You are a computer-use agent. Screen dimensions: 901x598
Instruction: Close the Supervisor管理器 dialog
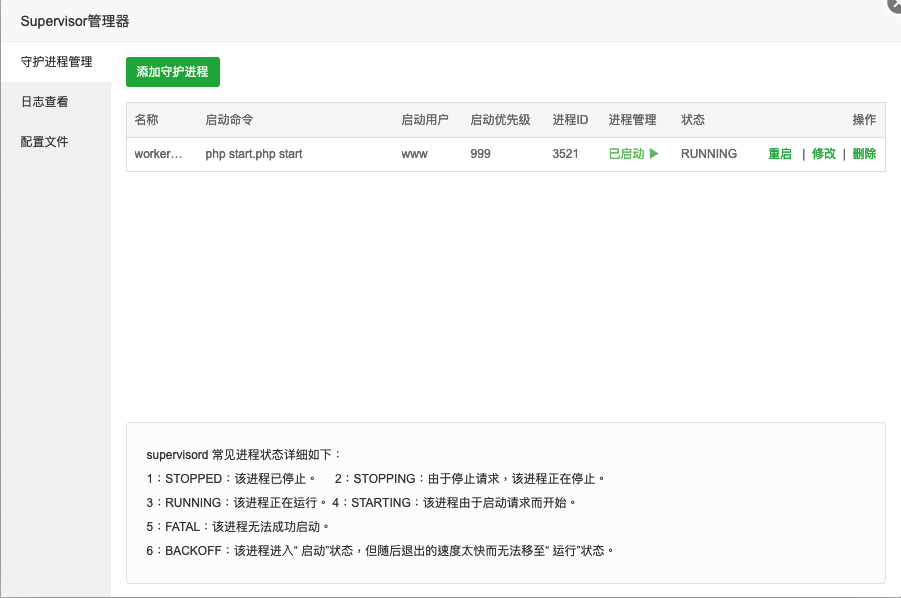click(x=893, y=4)
